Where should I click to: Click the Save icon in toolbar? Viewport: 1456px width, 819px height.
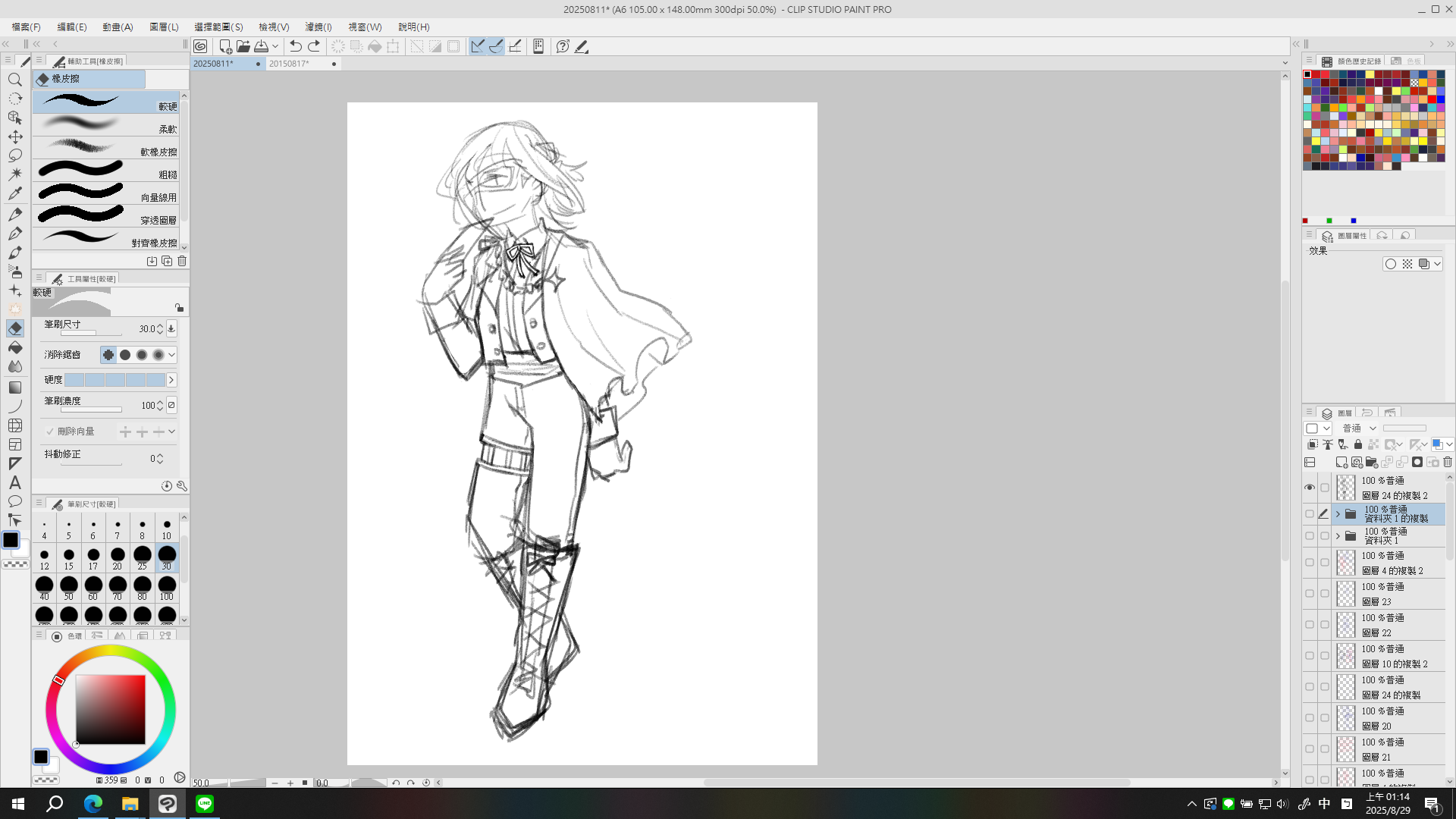tap(262, 46)
